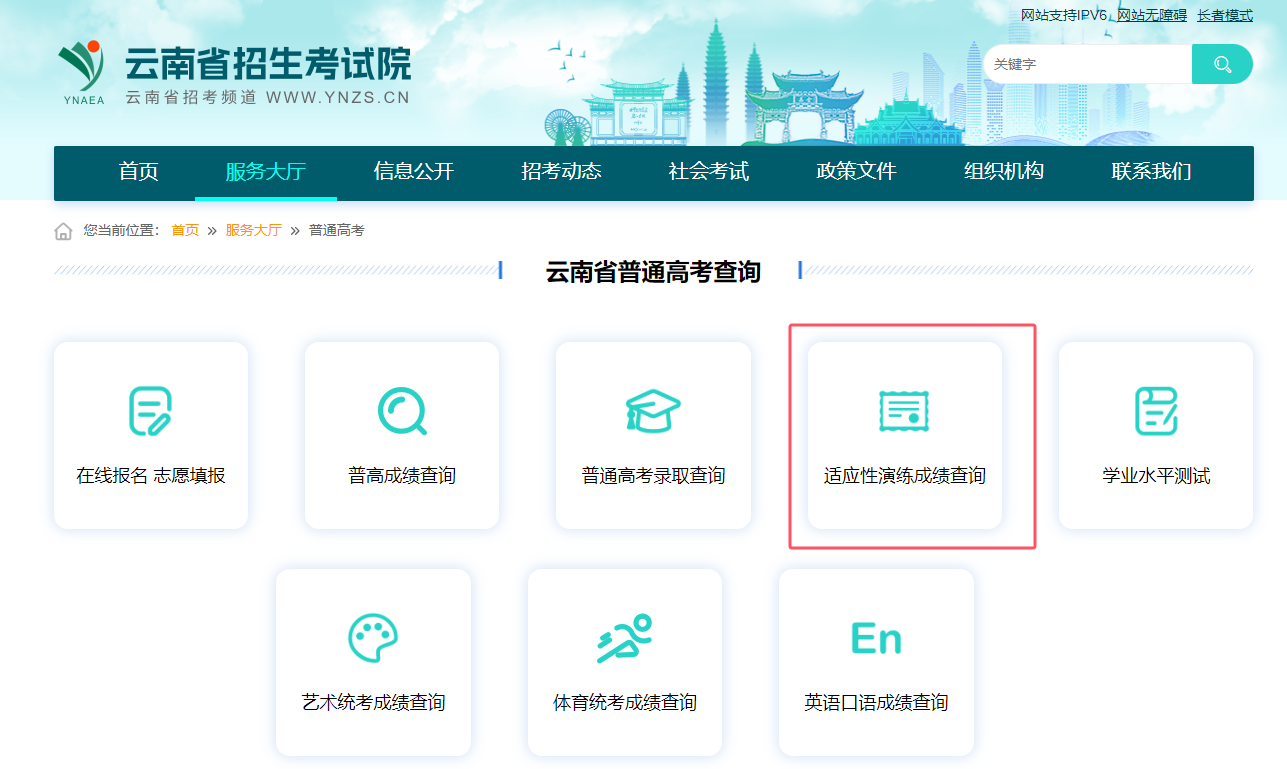Screen dimensions: 1287x769
Task: Click the palette icon for 艺术统考成绩查询
Action: (x=373, y=638)
